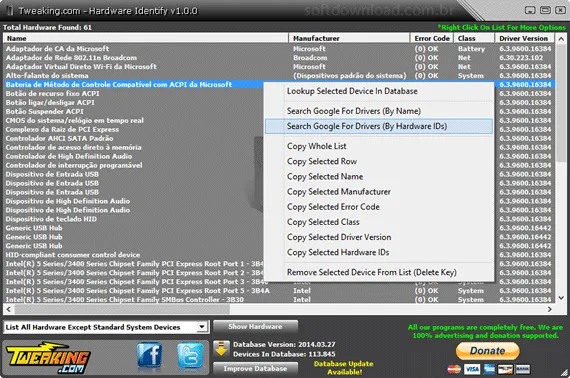Image resolution: width=570 pixels, height=378 pixels.
Task: Select Copy Selected Class
Action: tap(379, 222)
